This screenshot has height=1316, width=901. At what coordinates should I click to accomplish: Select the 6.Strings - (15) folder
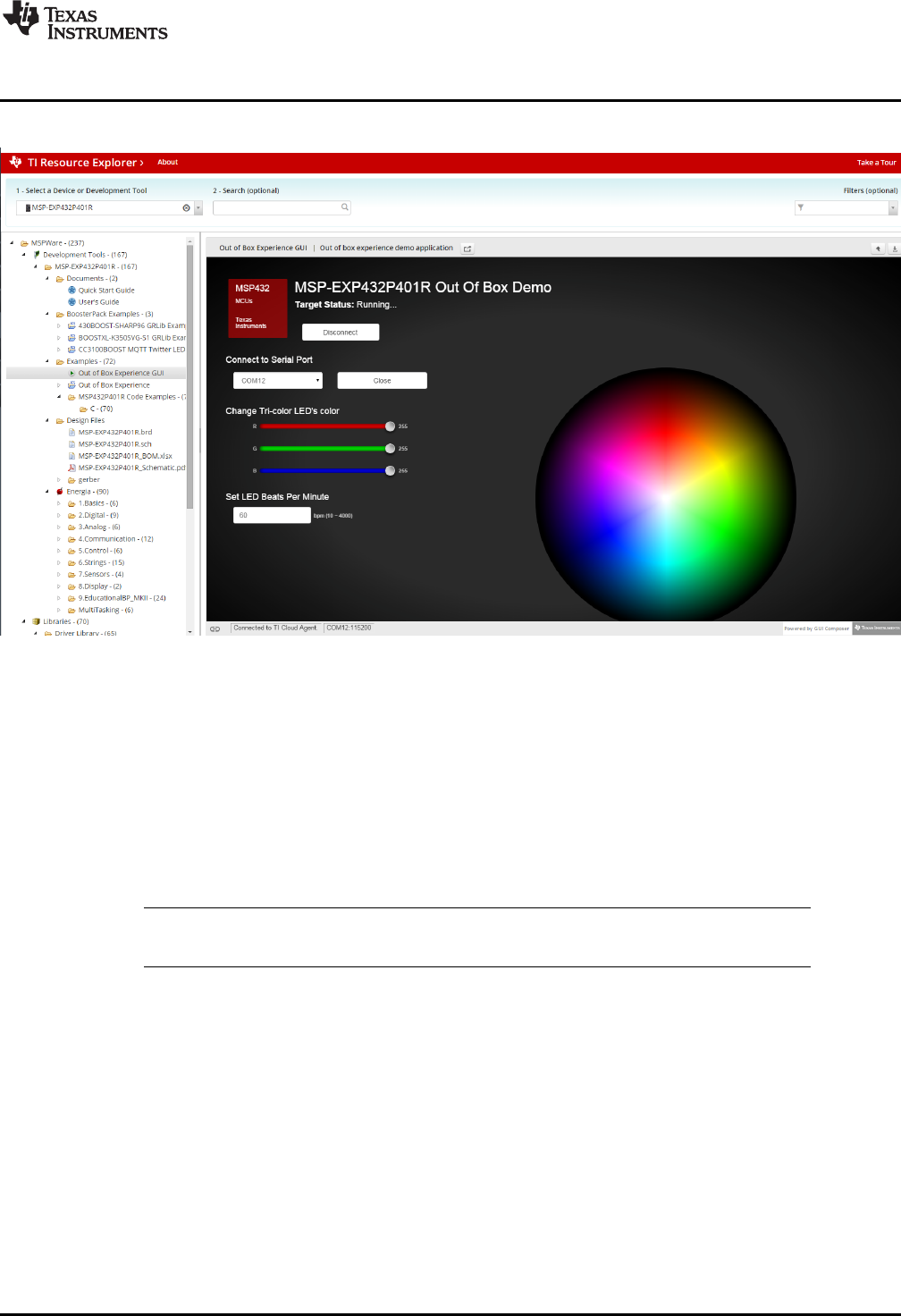[x=101, y=562]
